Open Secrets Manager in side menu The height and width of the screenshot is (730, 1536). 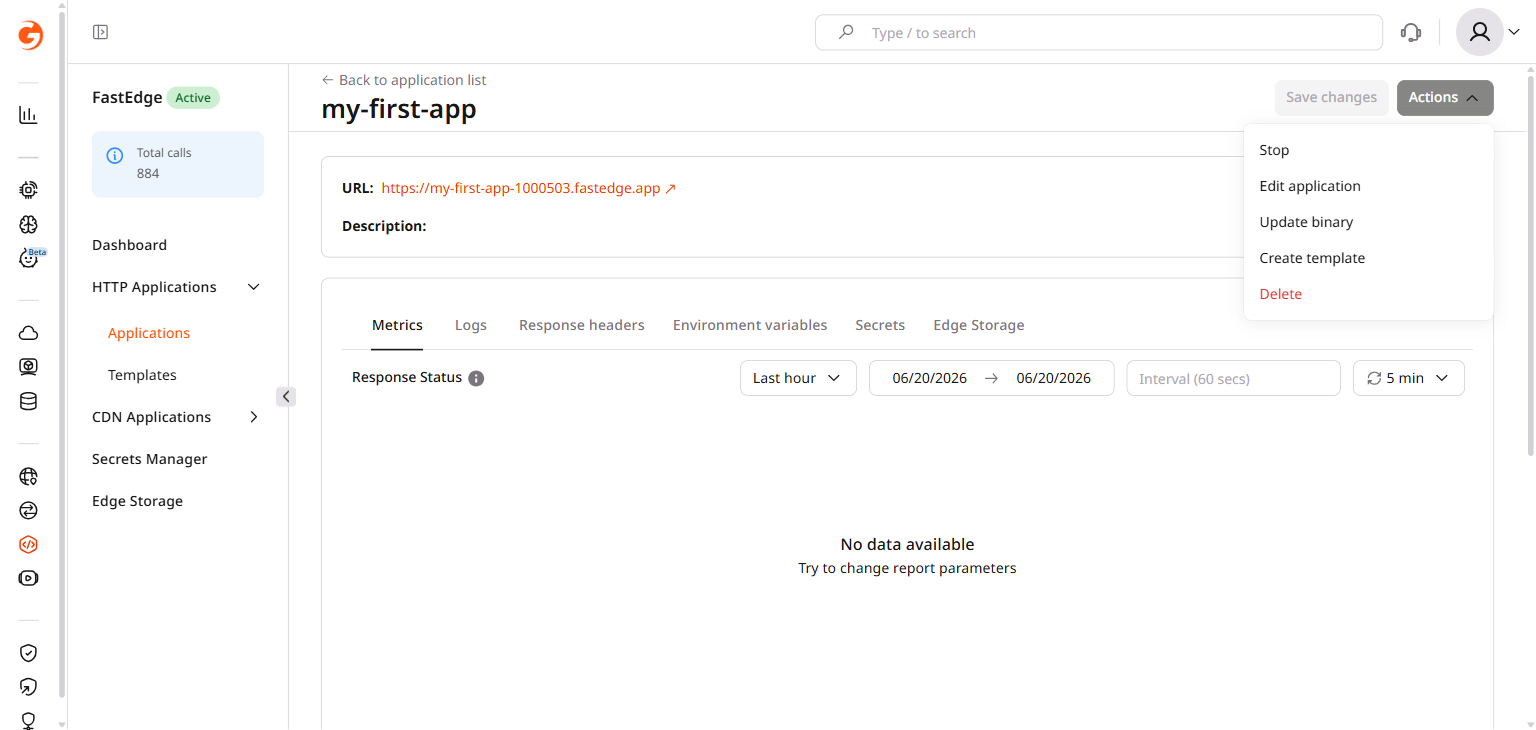pos(150,459)
